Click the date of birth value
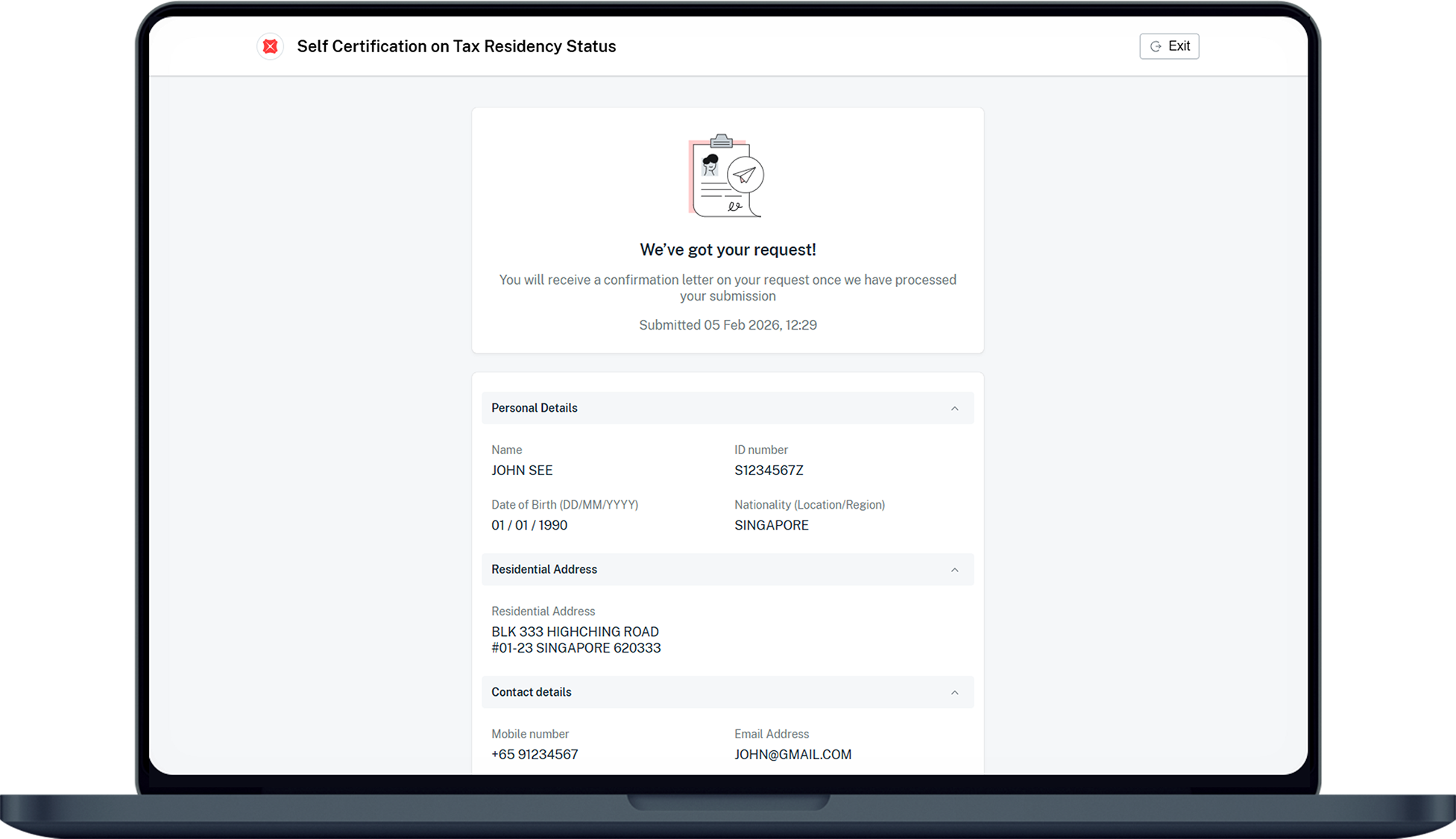Screen dimensions: 1456x839 click(529, 525)
